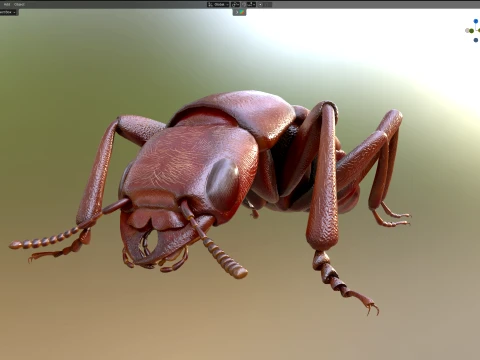This screenshot has width=480, height=360.
Task: Click the top blue Z-axis gizmo dot
Action: pyautogui.click(x=476, y=21)
